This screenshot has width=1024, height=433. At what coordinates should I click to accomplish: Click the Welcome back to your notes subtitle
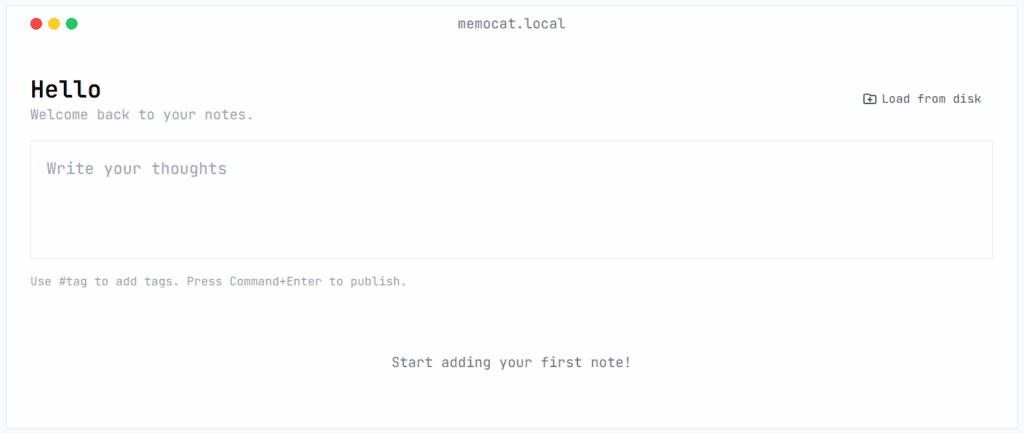coord(142,115)
